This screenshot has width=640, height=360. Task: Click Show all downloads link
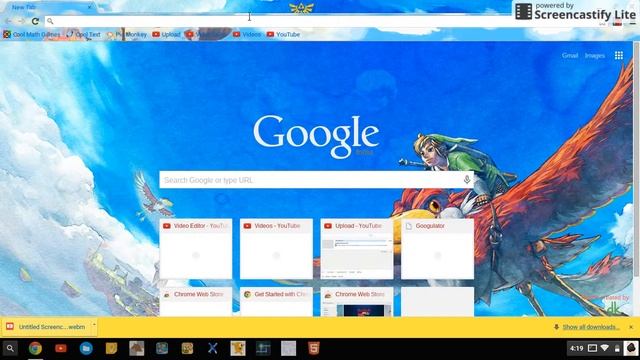tap(591, 327)
